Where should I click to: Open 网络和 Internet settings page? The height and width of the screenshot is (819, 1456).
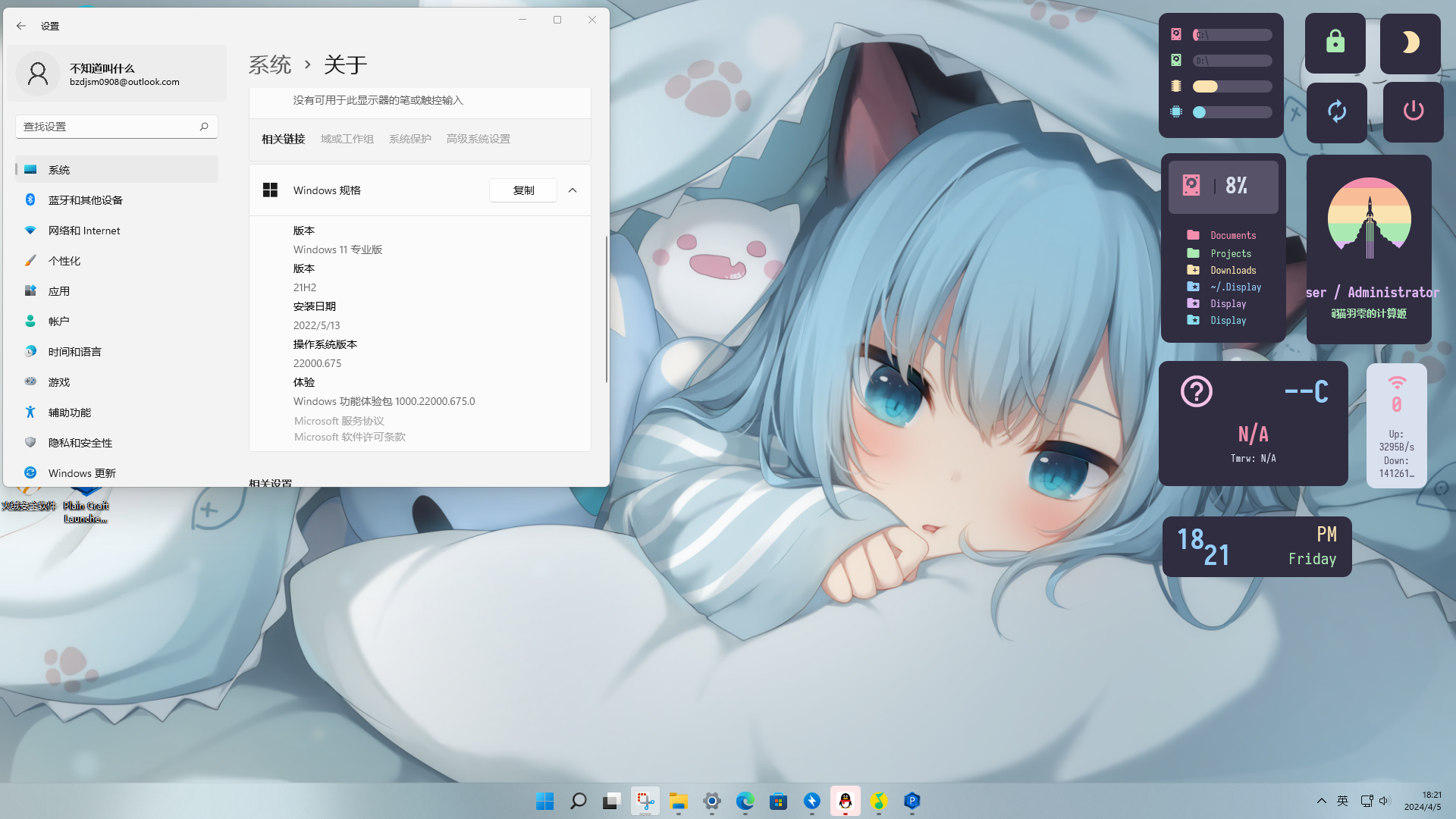point(116,231)
